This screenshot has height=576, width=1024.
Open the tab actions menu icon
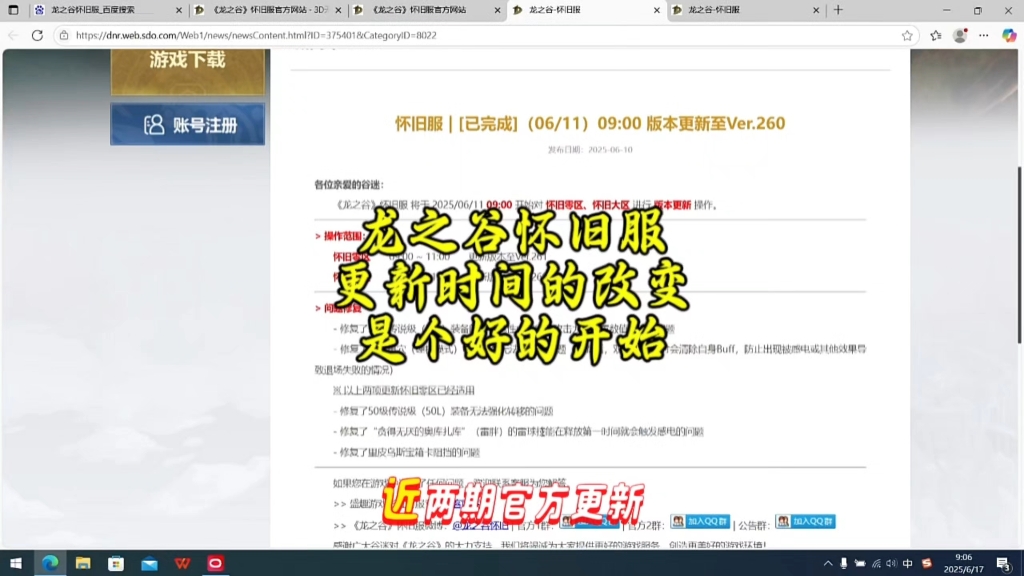13,10
